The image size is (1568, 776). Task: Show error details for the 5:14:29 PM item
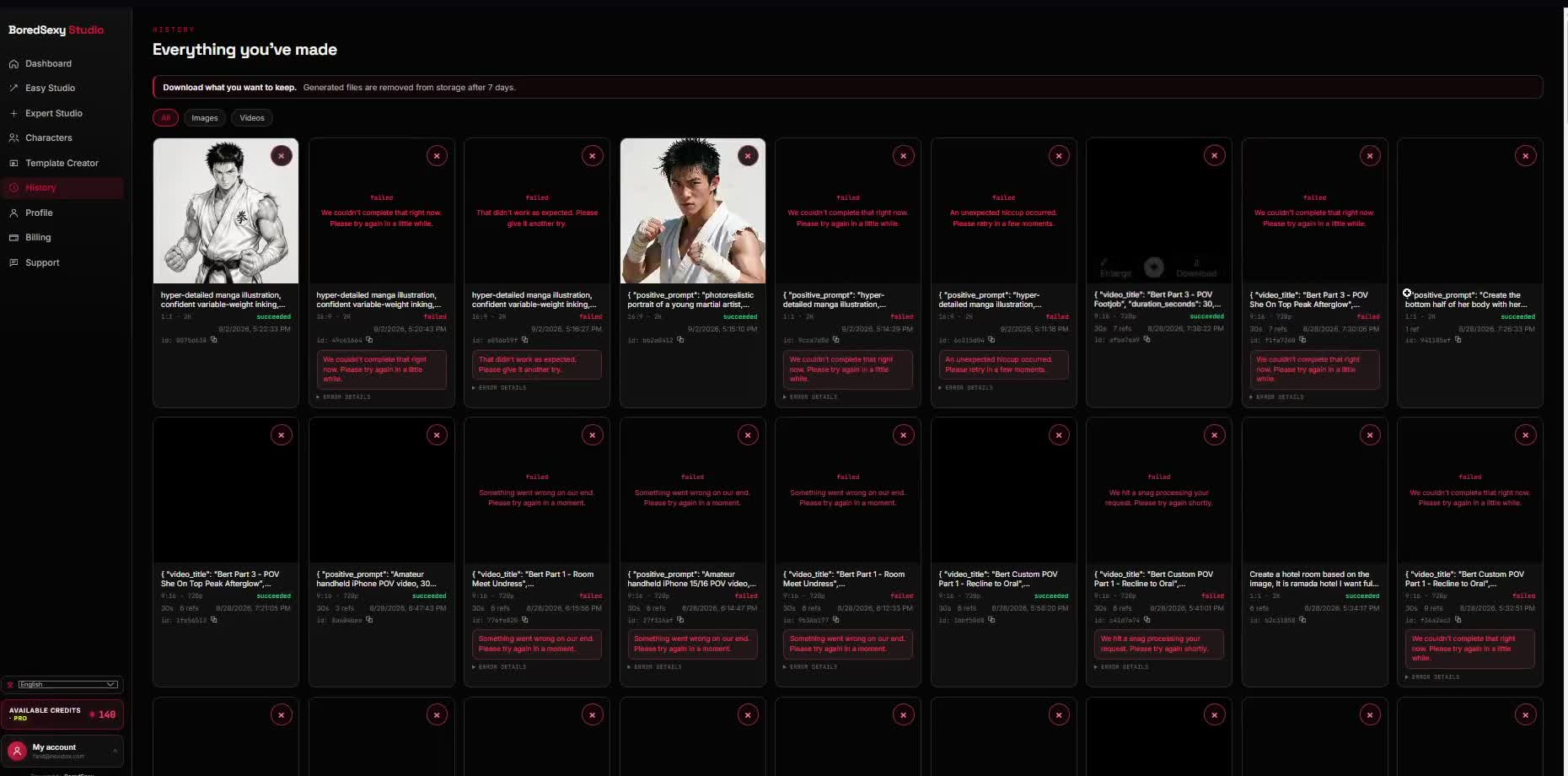pyautogui.click(x=810, y=397)
